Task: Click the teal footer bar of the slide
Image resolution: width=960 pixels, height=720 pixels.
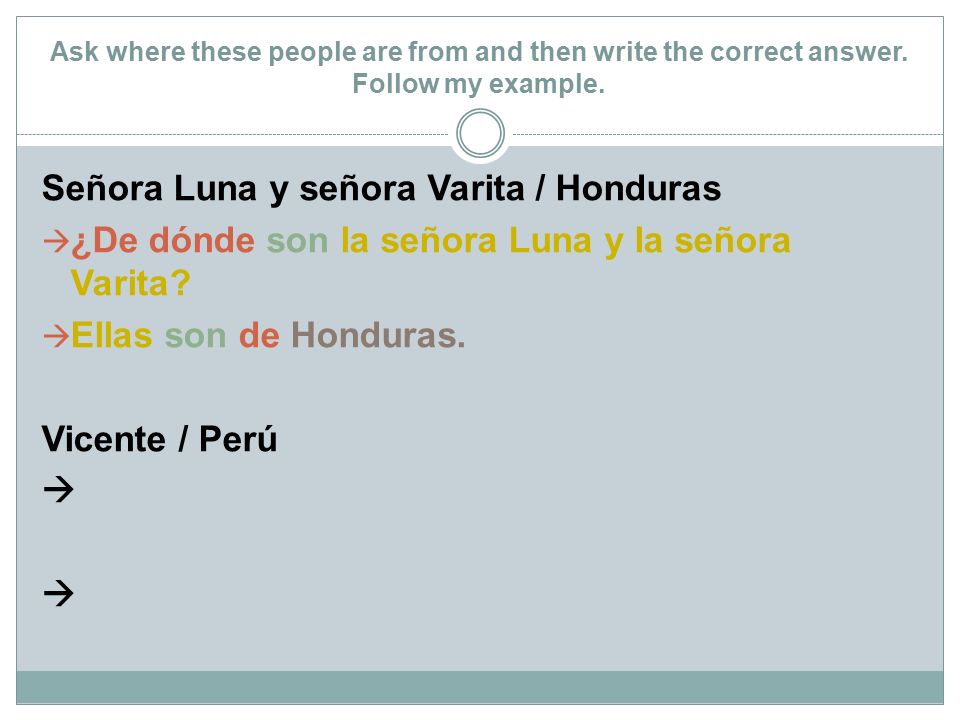Action: (480, 687)
